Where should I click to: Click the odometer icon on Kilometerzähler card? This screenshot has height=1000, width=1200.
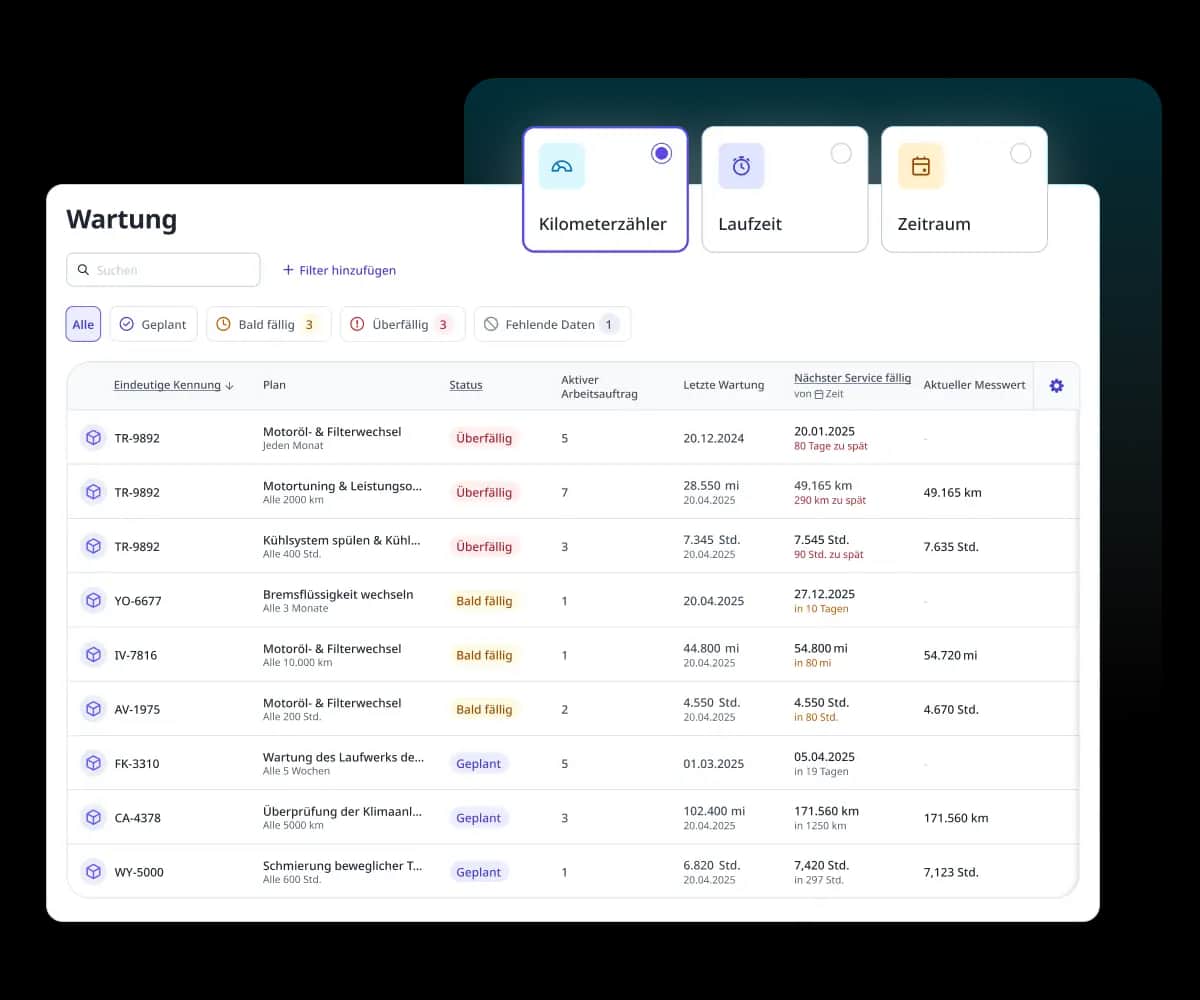[561, 166]
